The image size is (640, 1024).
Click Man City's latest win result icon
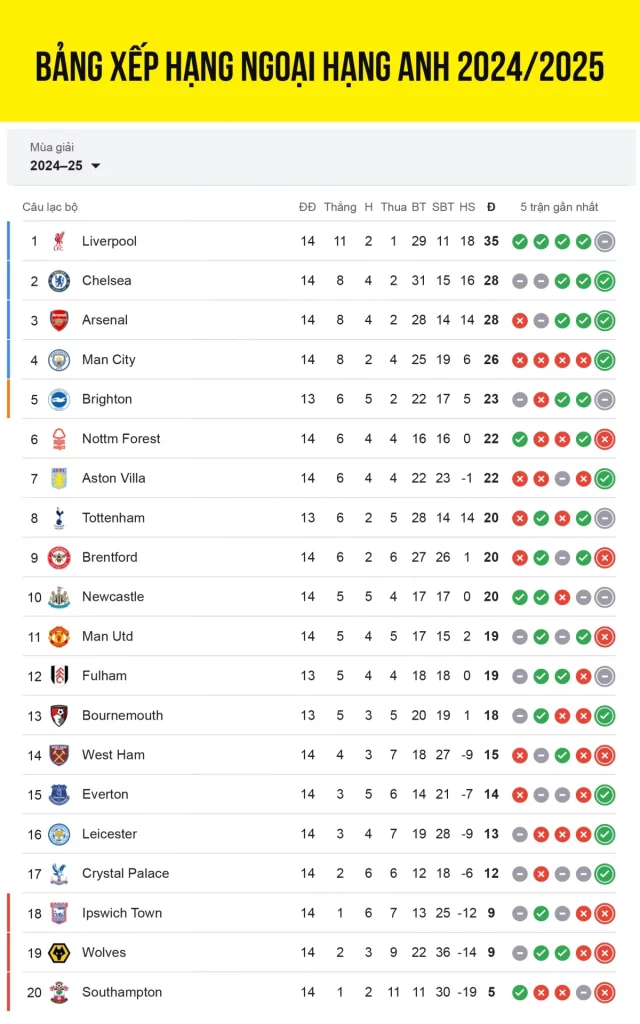(605, 360)
